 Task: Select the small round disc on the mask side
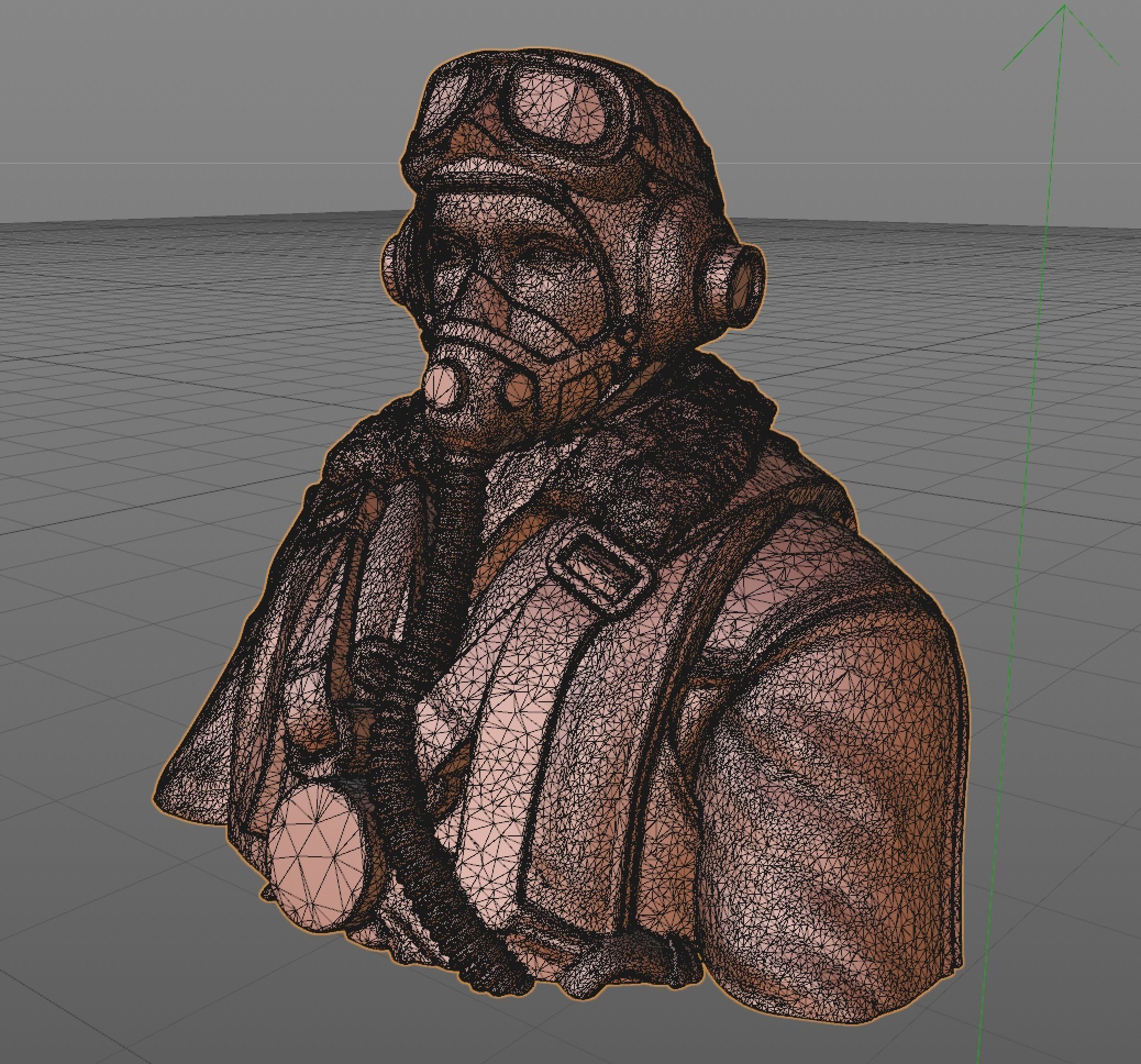click(x=518, y=390)
